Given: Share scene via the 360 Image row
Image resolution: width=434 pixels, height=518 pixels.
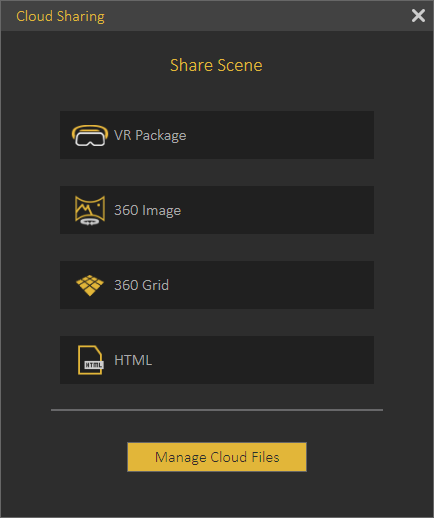Looking at the screenshot, I should pos(217,210).
